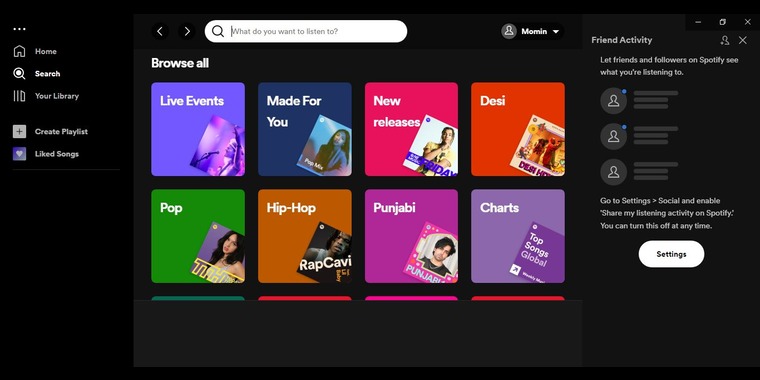Screen dimensions: 760x380
Task: Go back with the left arrow
Action: click(x=160, y=32)
